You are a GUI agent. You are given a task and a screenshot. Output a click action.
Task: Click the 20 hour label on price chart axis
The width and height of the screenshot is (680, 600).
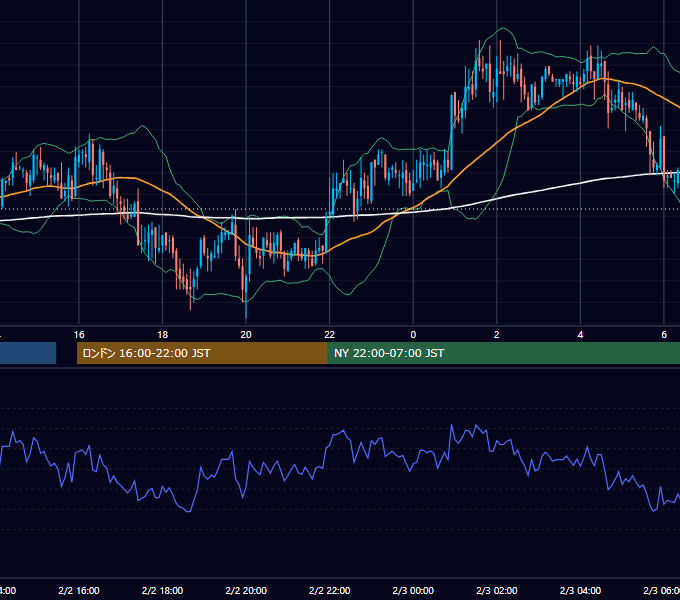pos(246,335)
